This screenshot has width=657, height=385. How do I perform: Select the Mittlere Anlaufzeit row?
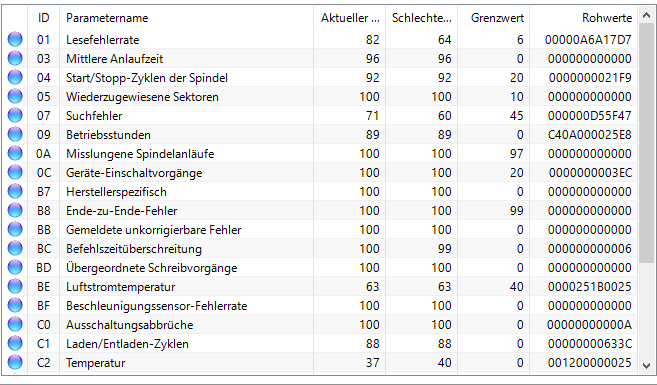tap(319, 59)
